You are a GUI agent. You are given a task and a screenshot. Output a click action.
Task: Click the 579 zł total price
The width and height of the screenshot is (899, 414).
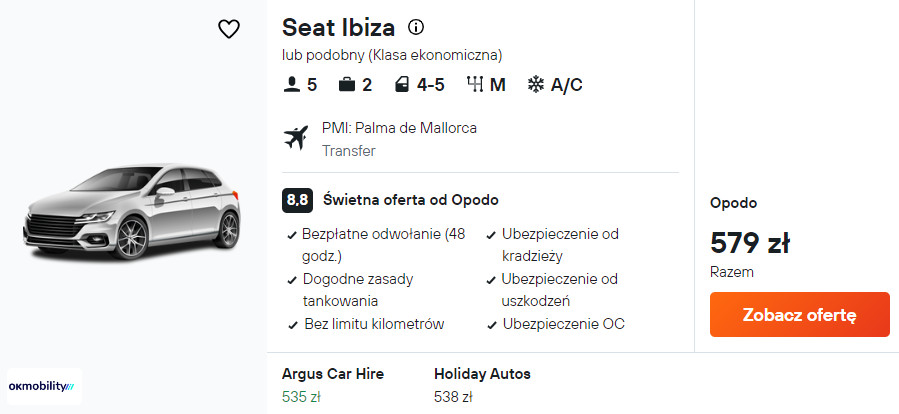click(749, 243)
